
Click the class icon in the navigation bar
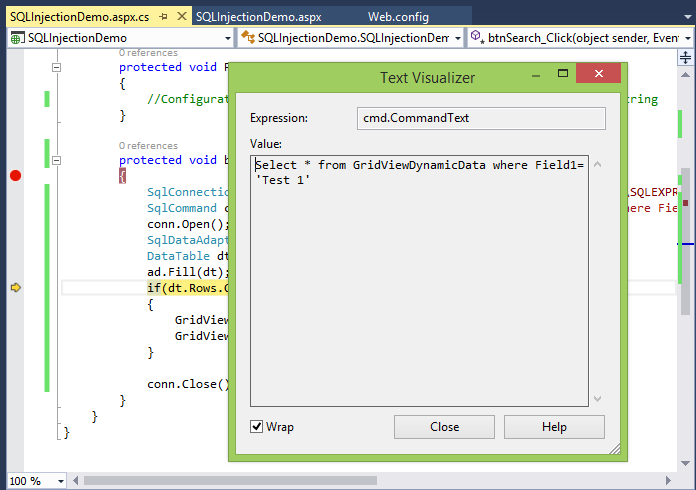pos(248,37)
